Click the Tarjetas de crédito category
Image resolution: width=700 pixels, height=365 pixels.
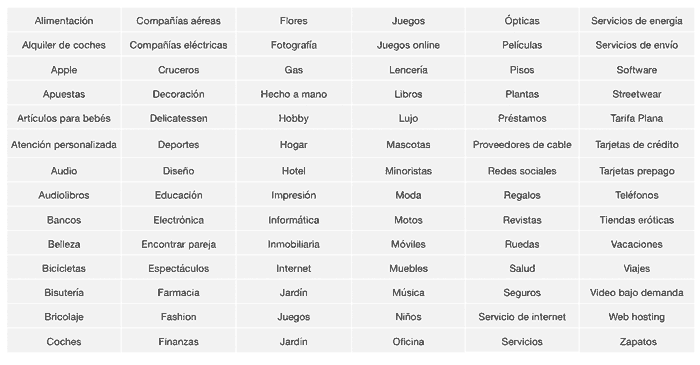(637, 145)
